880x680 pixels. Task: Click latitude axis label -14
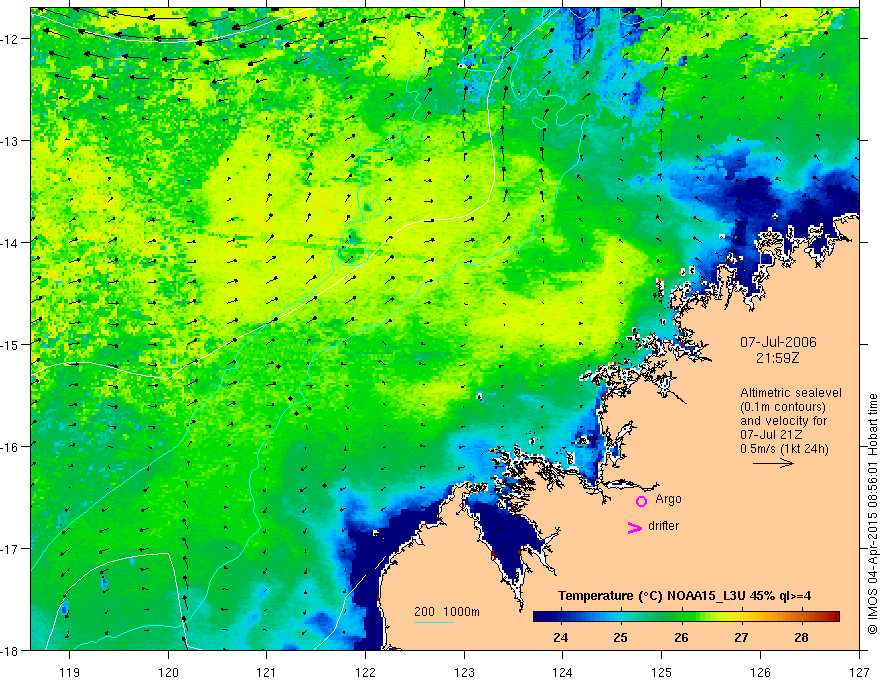click(x=10, y=243)
